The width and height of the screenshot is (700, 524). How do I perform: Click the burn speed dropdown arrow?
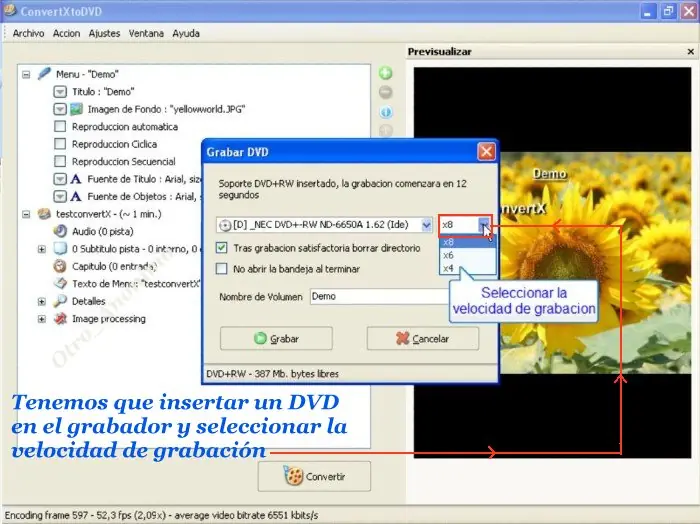click(484, 225)
